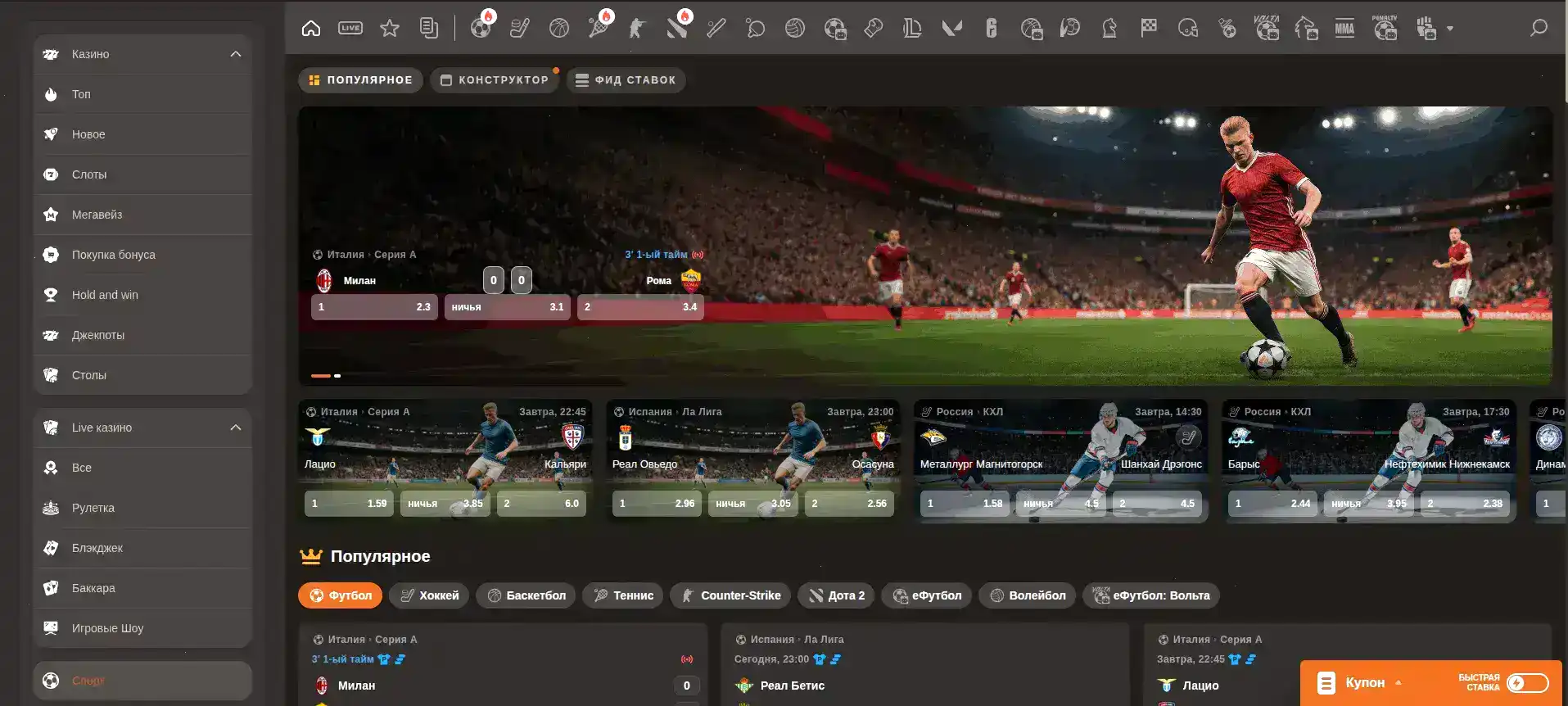Go to second banner slide indicator
Viewport: 1568px width, 706px height.
pyautogui.click(x=337, y=376)
